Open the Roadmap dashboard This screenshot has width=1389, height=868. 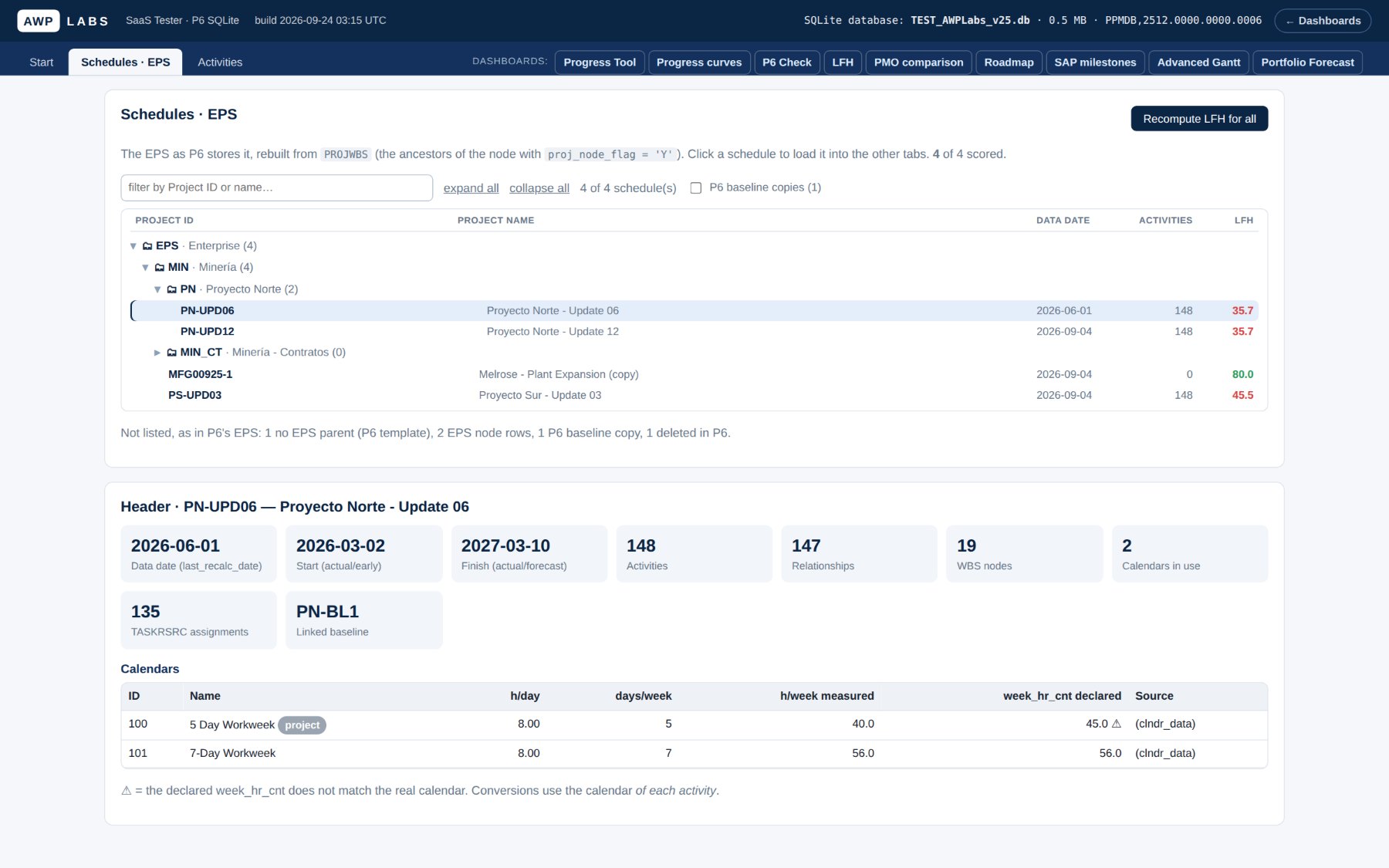[x=1009, y=62]
